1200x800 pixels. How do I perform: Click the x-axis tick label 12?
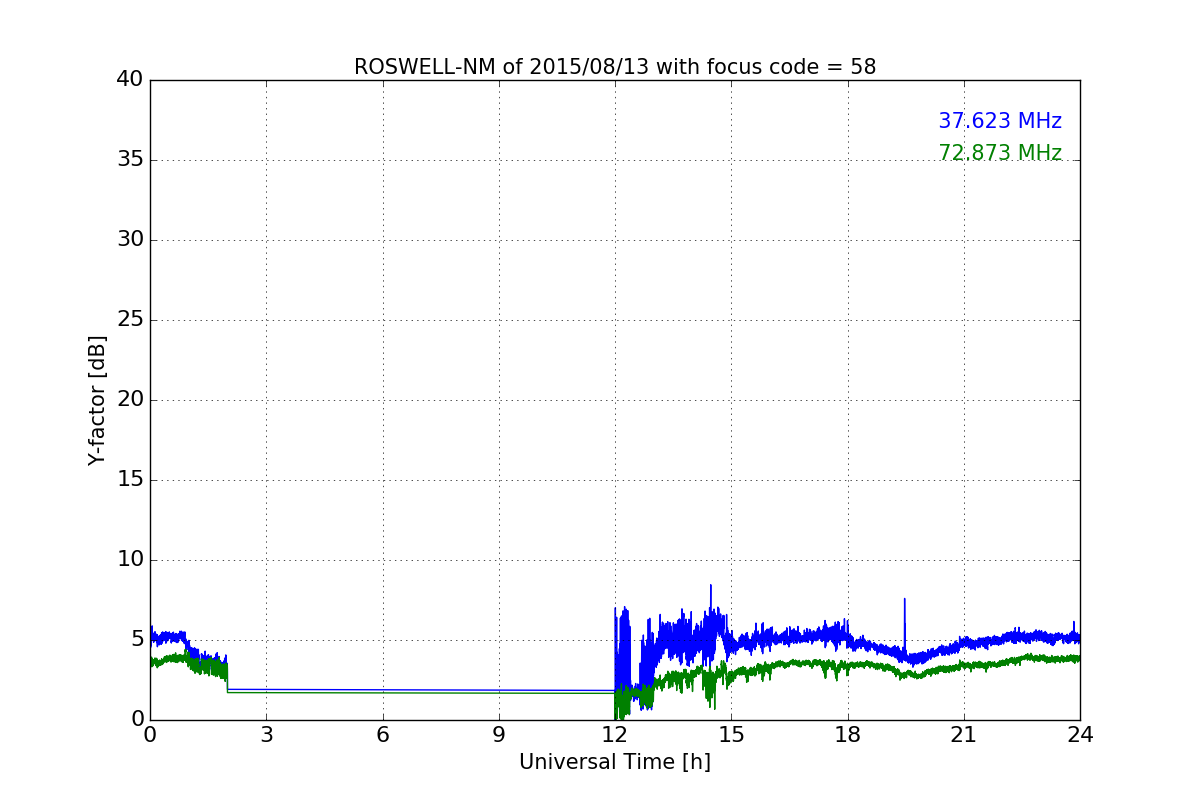[615, 735]
